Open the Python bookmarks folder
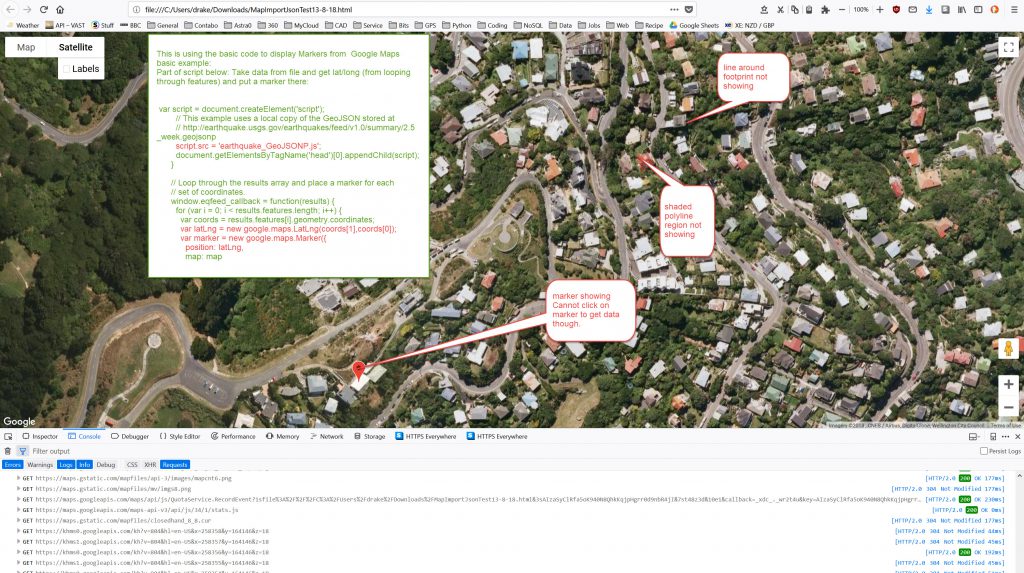Image resolution: width=1024 pixels, height=573 pixels. [456, 25]
